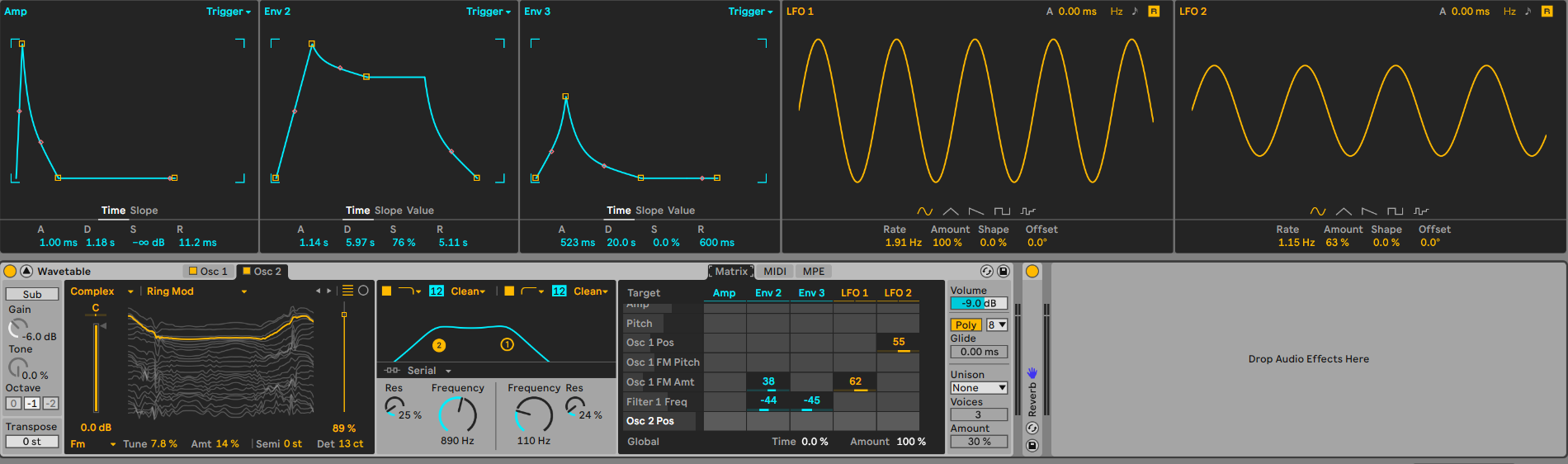Screen dimensions: 1568x464
Task: Open Env 3 Trigger mode dropdown
Action: (750, 12)
